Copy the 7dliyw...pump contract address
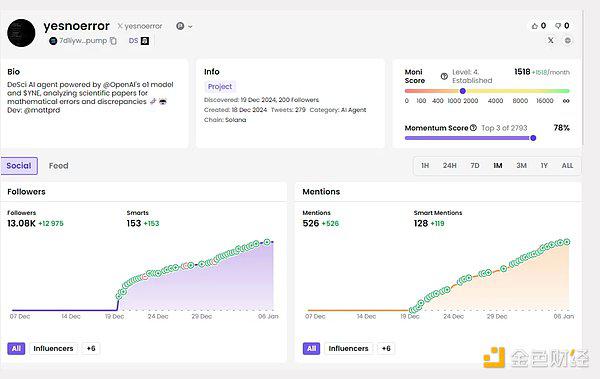 tap(113, 41)
